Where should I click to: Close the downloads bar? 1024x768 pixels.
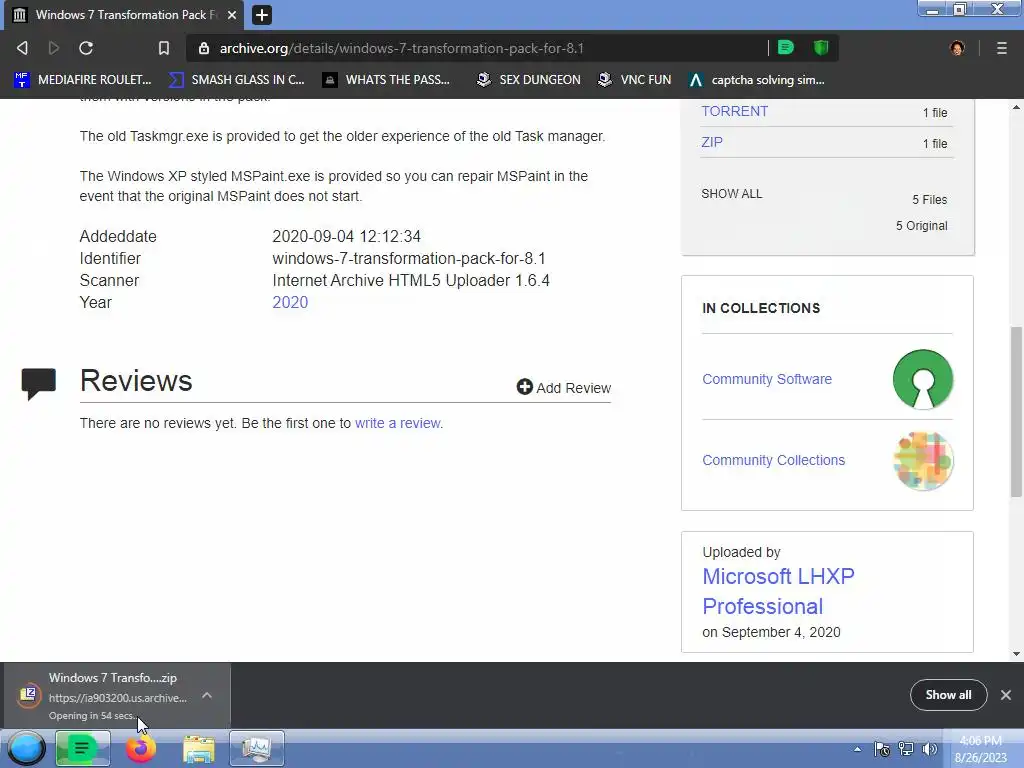1006,695
